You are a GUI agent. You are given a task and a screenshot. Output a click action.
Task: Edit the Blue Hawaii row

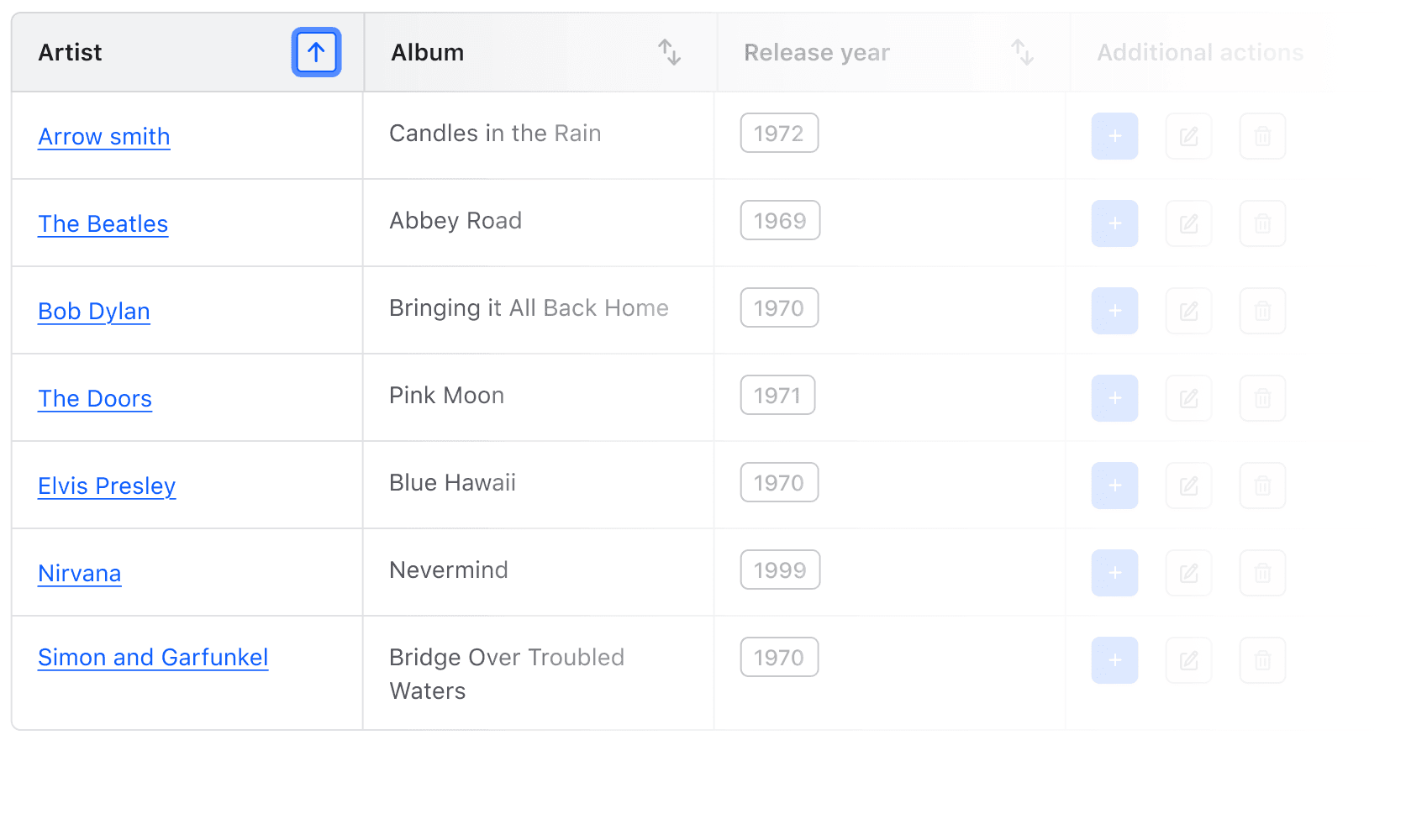(x=1188, y=486)
